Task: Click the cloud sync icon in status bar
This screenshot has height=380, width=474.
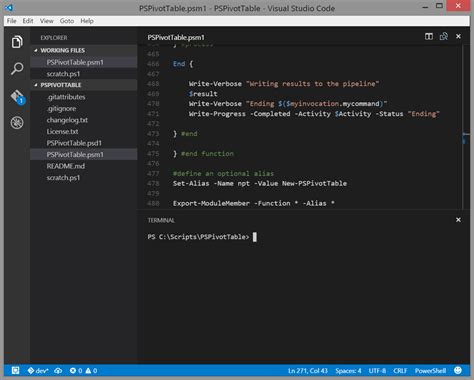Action: point(58,371)
